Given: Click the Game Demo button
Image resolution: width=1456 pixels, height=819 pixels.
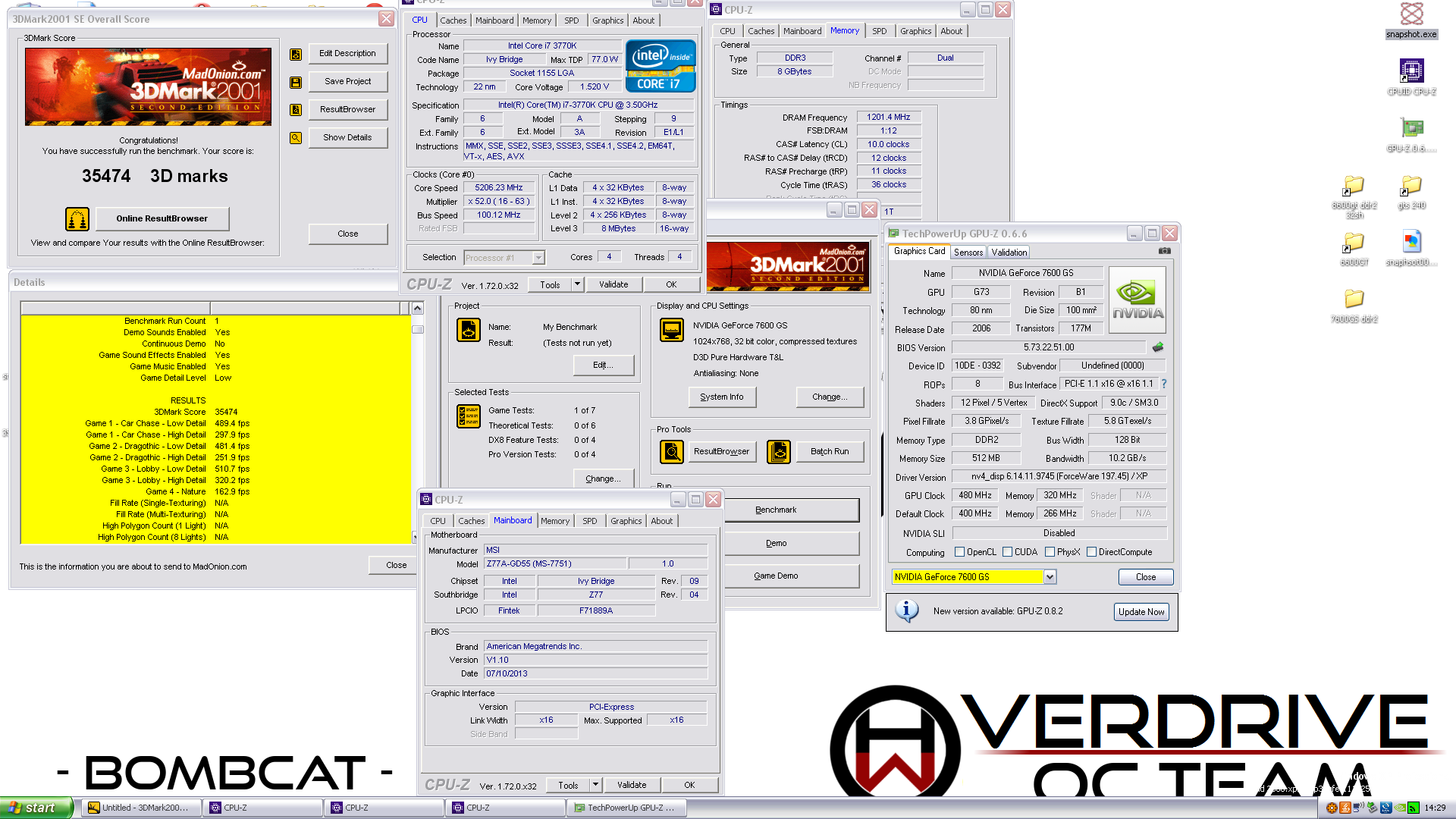Looking at the screenshot, I should [792, 576].
